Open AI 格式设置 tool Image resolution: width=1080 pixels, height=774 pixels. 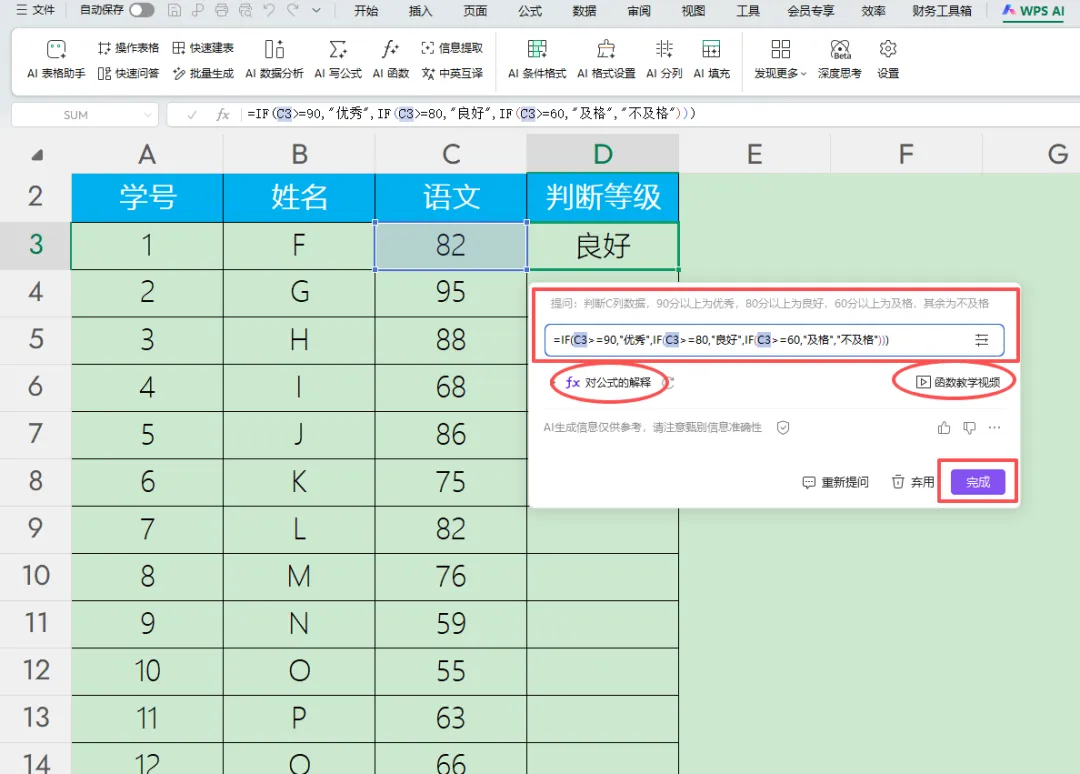point(606,59)
